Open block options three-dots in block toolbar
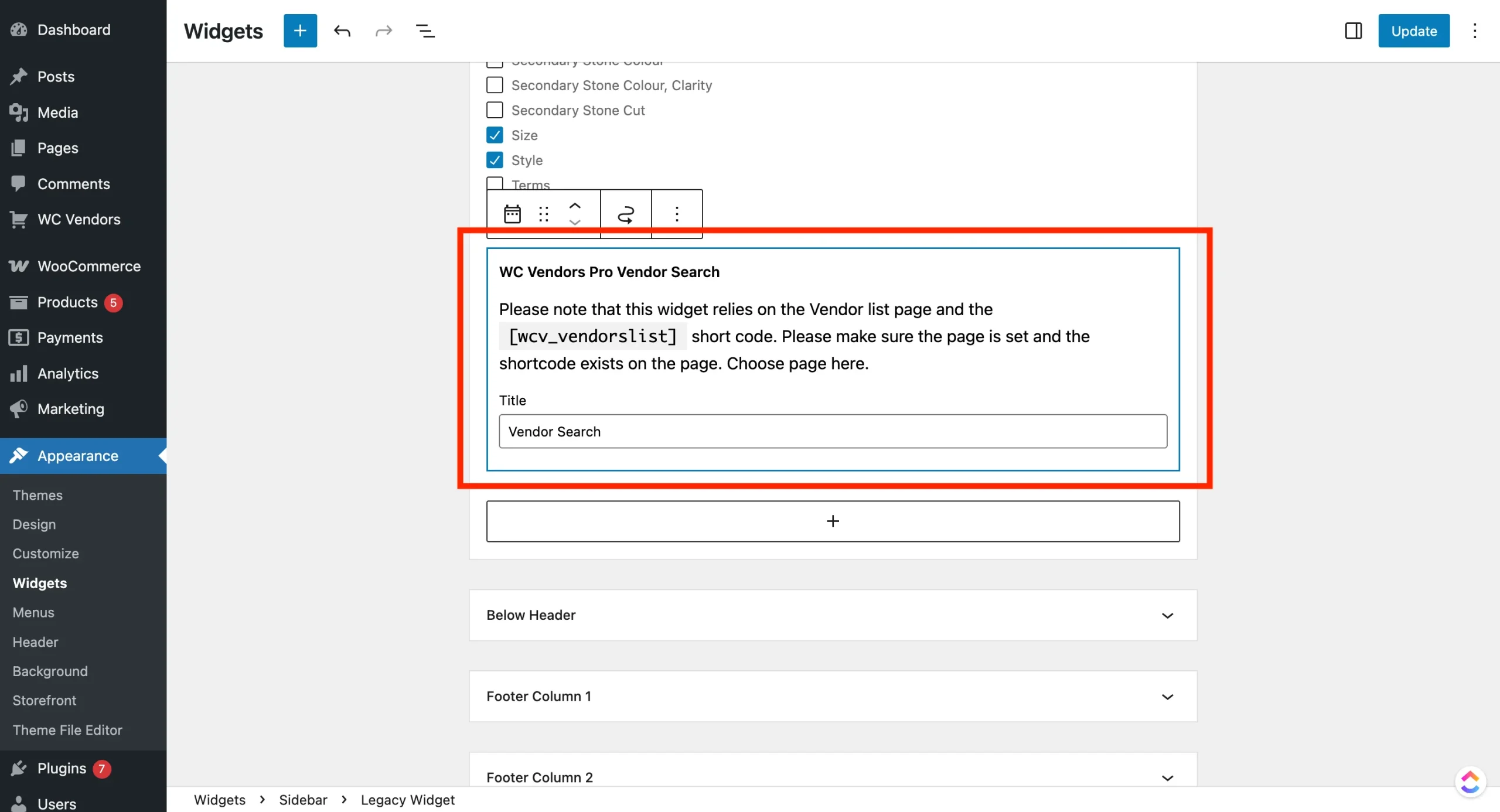The height and width of the screenshot is (812, 1500). tap(677, 214)
